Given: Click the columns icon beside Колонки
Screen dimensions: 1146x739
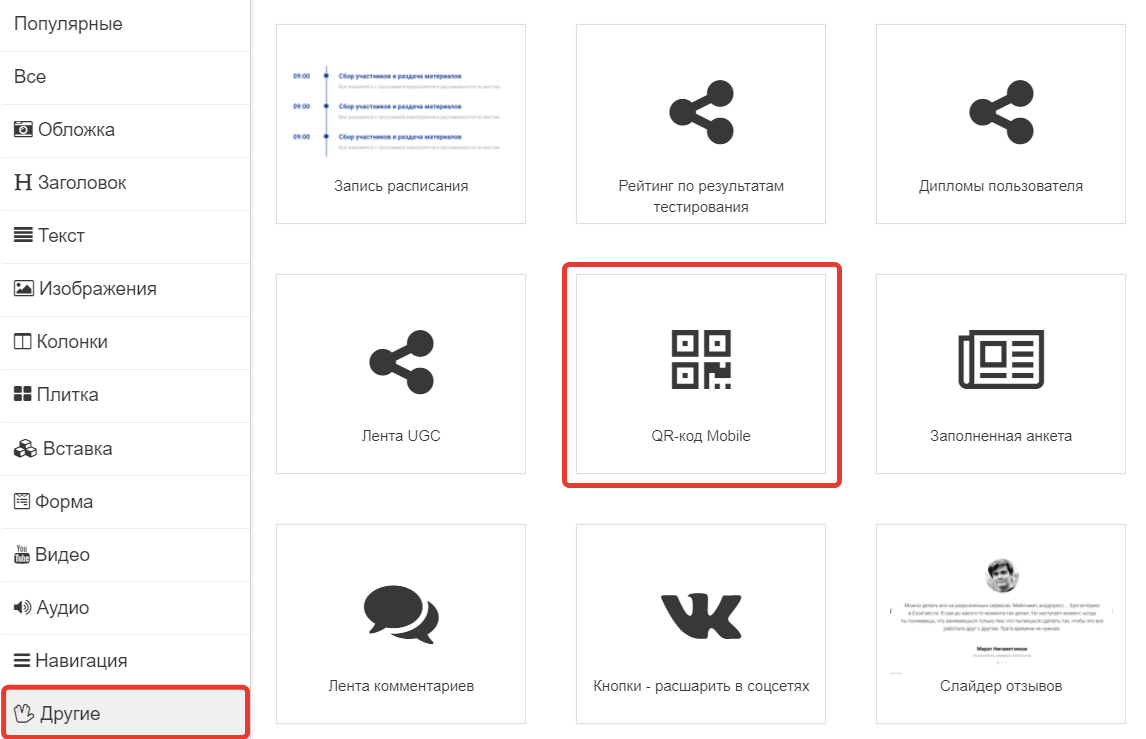Looking at the screenshot, I should tap(23, 341).
